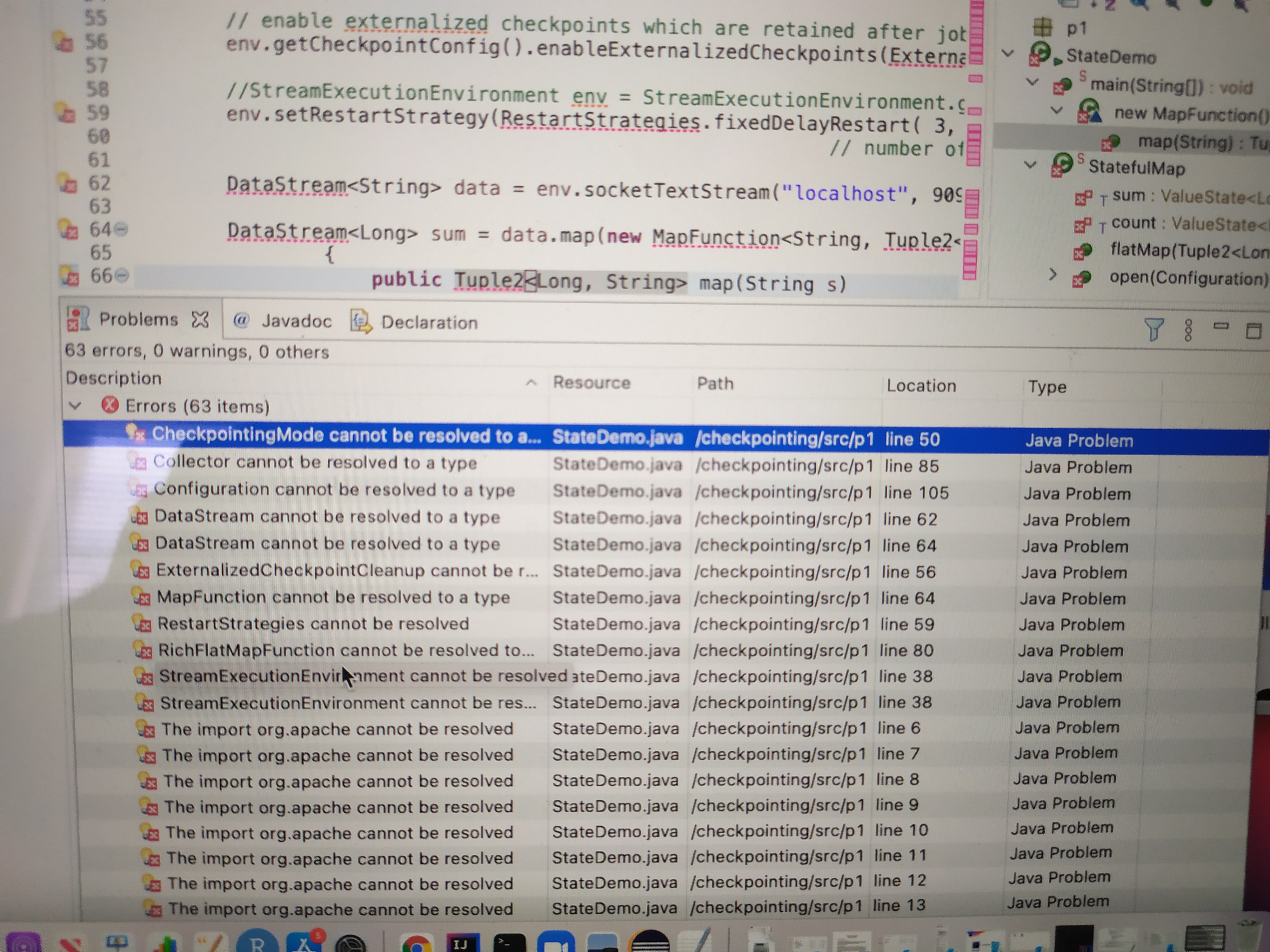1270x952 pixels.
Task: Toggle fold marker at line 66
Action: (121, 276)
